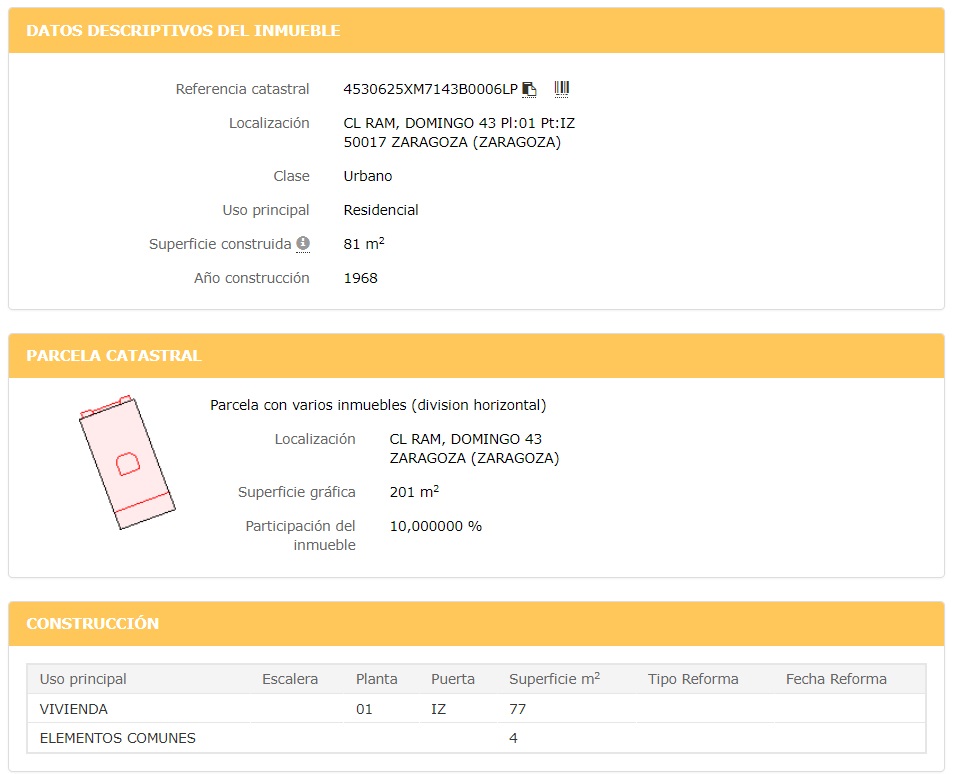
Task: Collapse the Parcela catastral section header
Action: (x=476, y=355)
